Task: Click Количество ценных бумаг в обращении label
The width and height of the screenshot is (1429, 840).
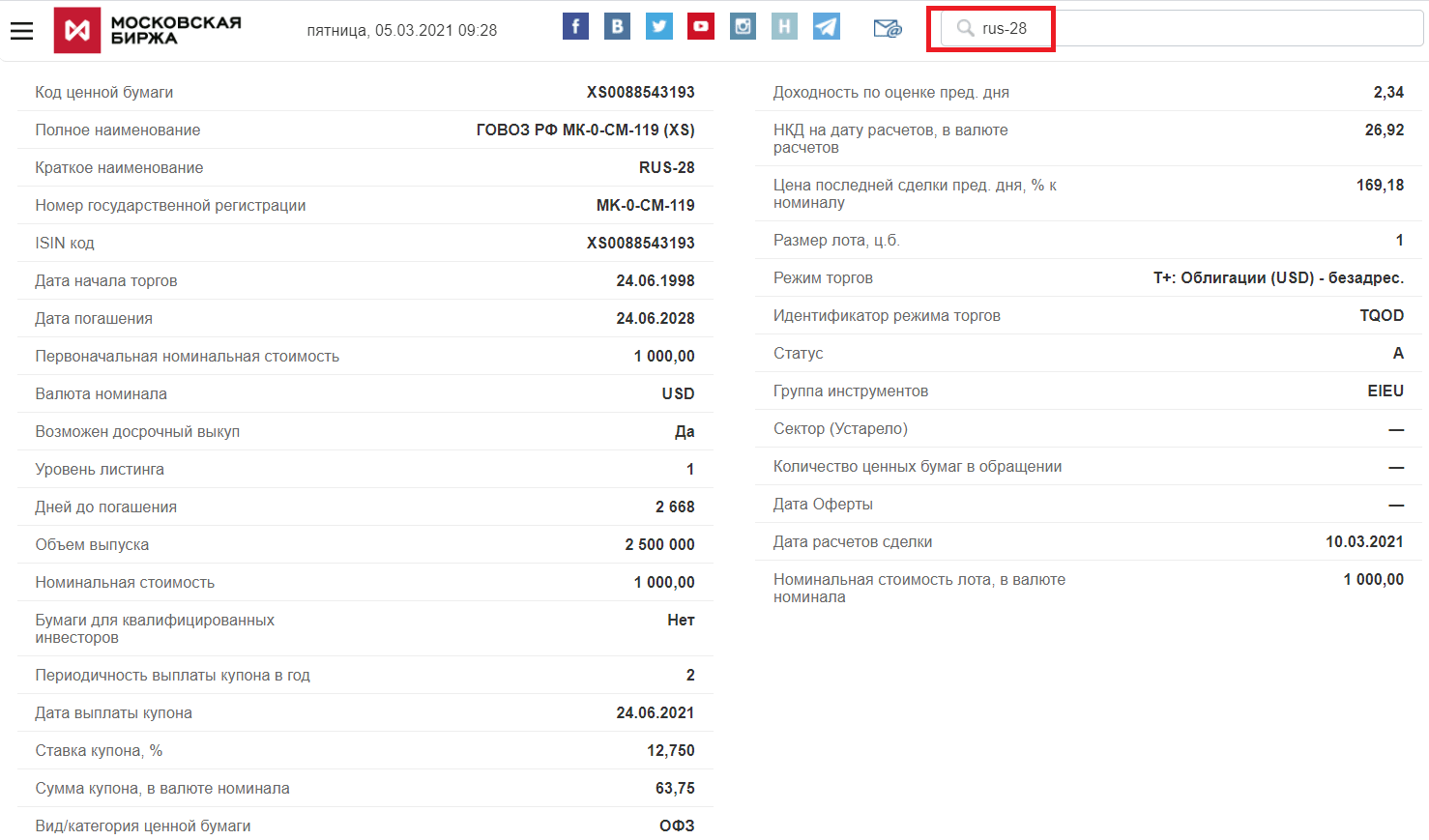Action: click(x=918, y=466)
